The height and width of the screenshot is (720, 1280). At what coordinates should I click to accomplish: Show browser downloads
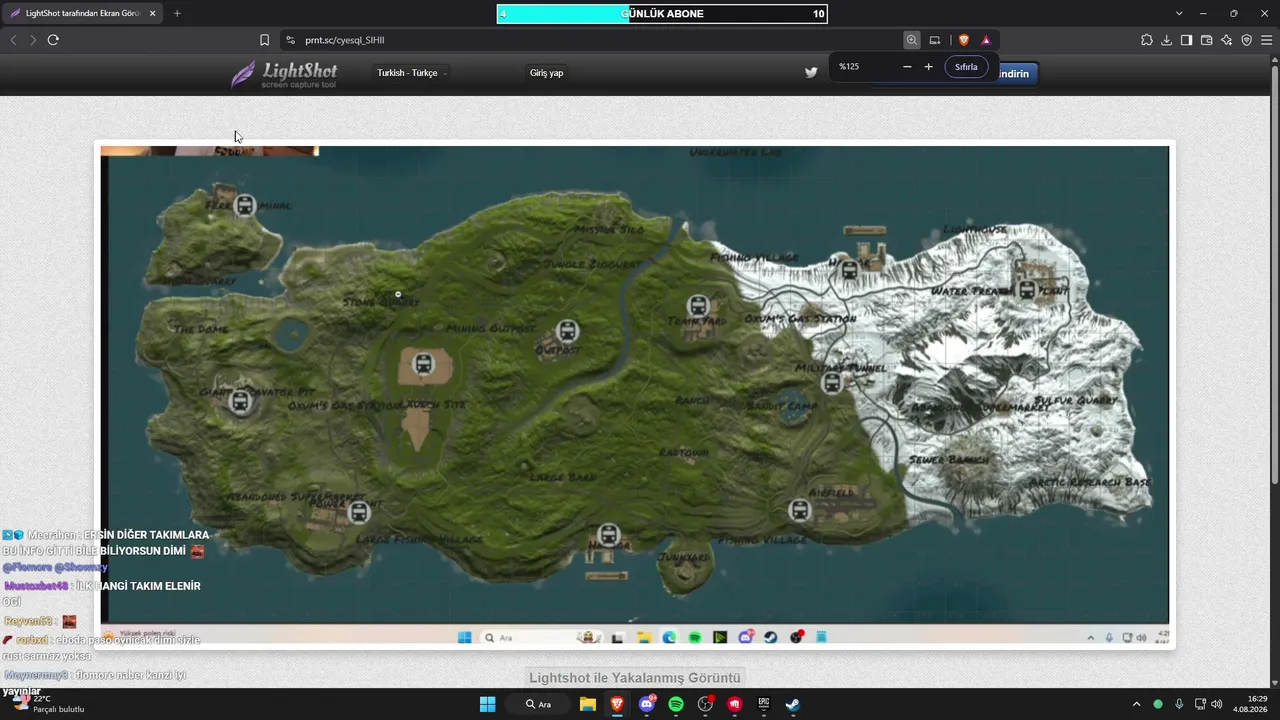[1166, 40]
